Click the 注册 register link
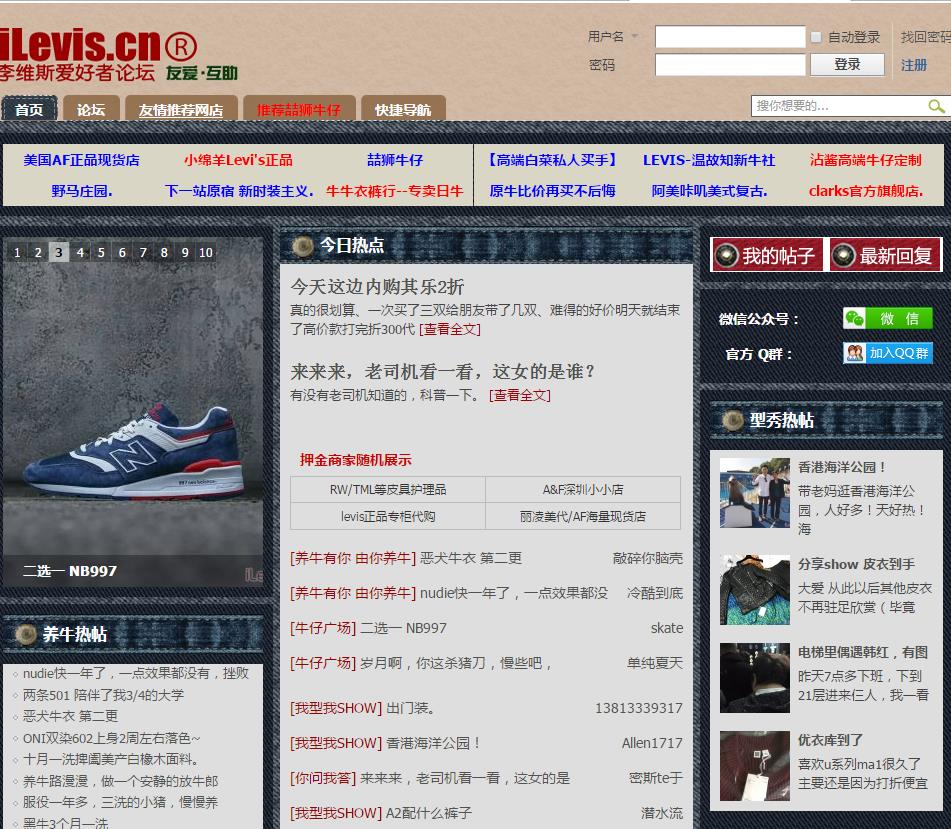 pos(913,65)
